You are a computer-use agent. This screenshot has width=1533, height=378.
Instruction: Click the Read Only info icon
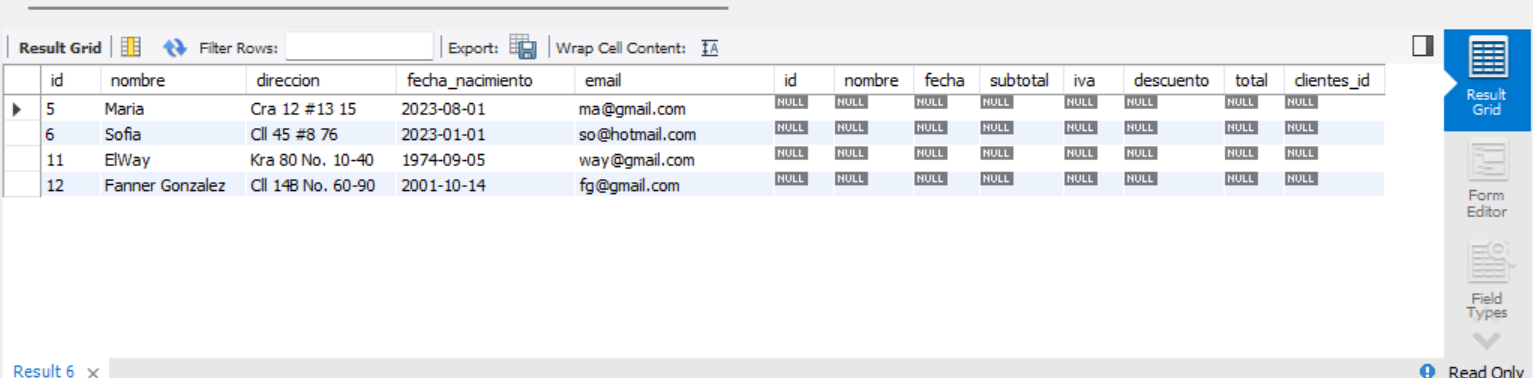[1427, 371]
